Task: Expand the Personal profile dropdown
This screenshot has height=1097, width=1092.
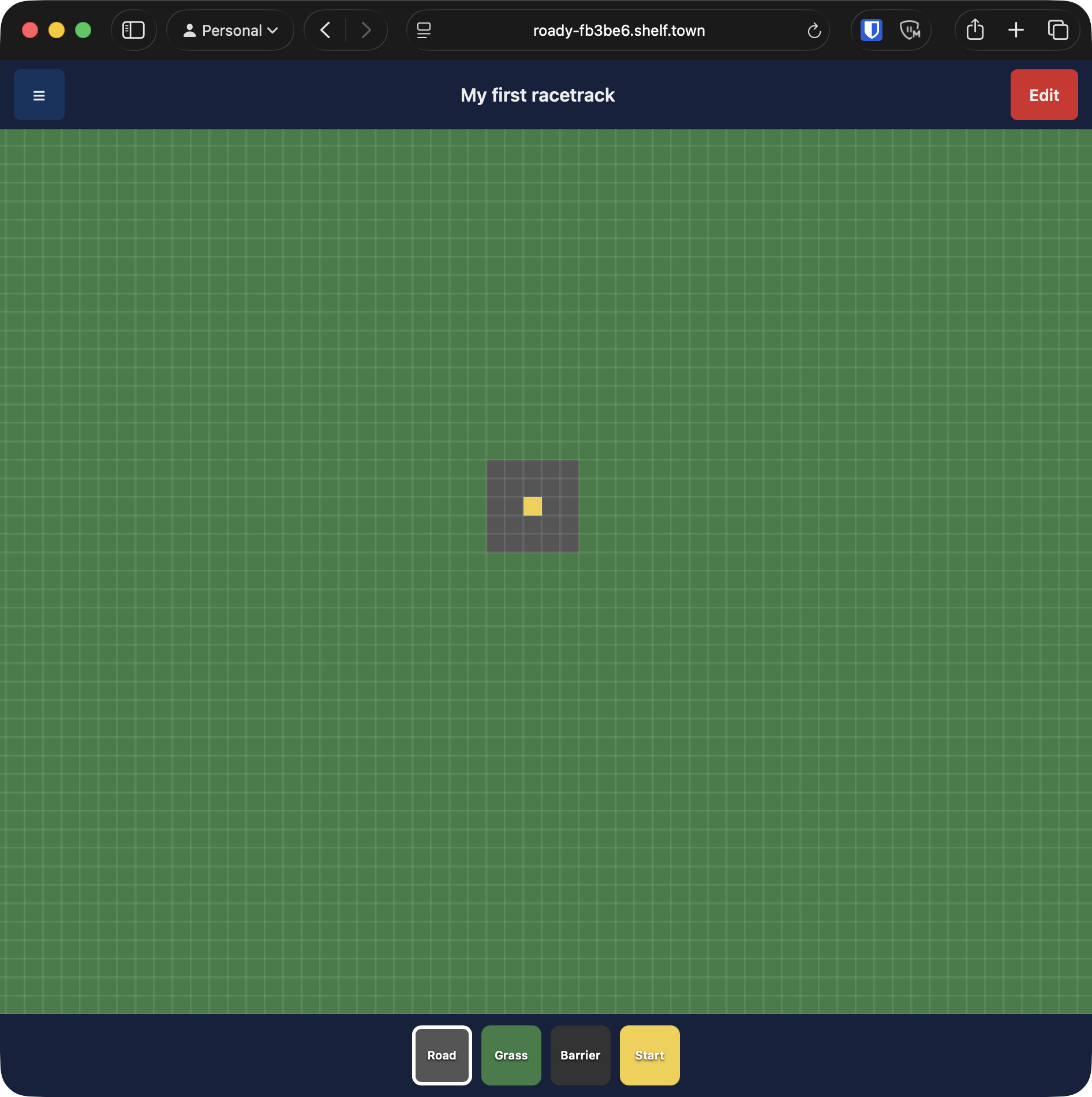Action: click(x=230, y=30)
